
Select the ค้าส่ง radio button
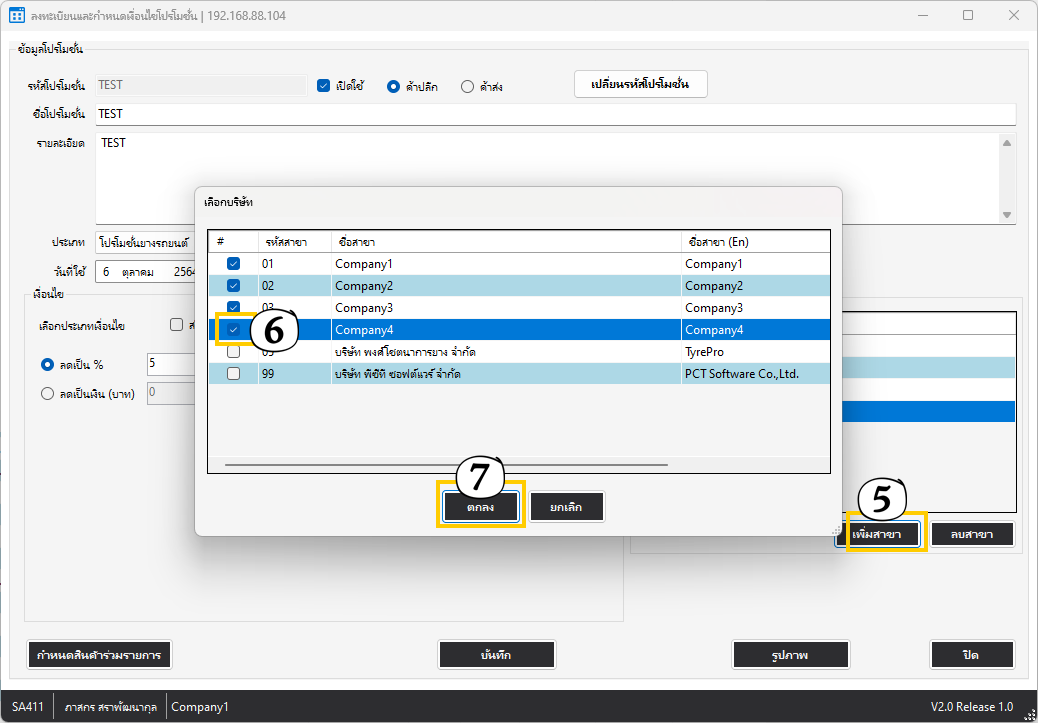click(467, 87)
